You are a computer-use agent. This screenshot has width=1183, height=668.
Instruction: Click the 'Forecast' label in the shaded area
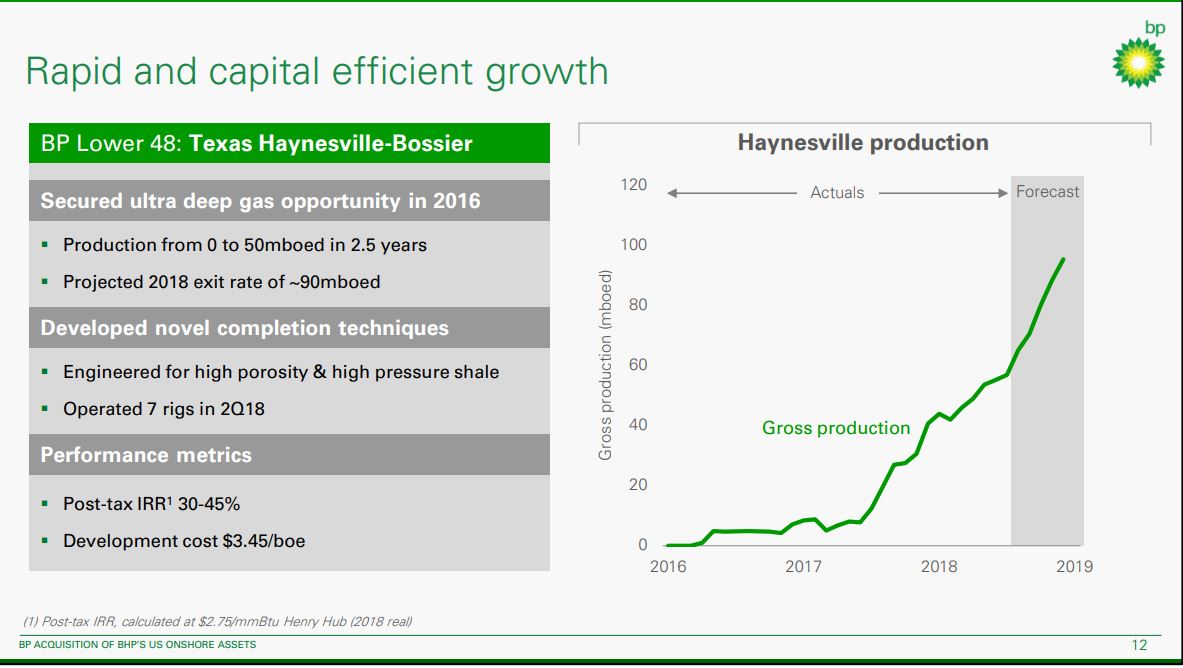click(x=1047, y=192)
